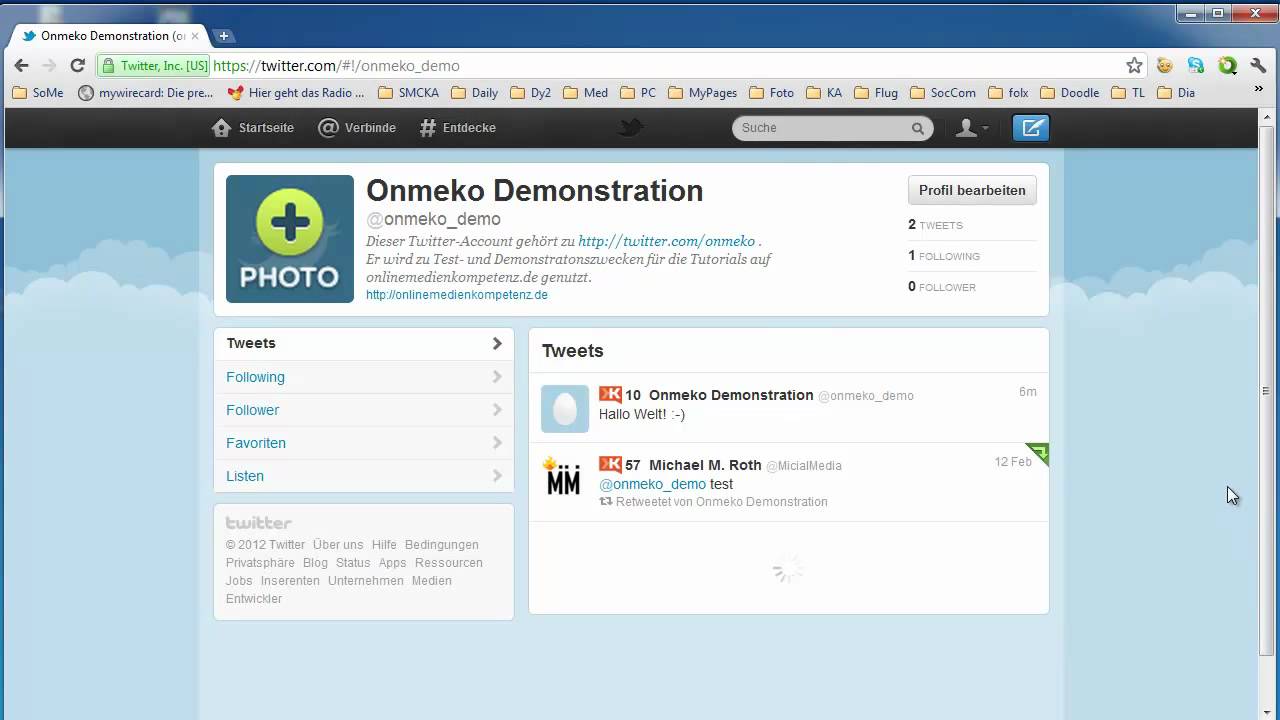Image resolution: width=1280 pixels, height=720 pixels.
Task: Open Hier geht das Radio bookmark
Action: point(296,93)
